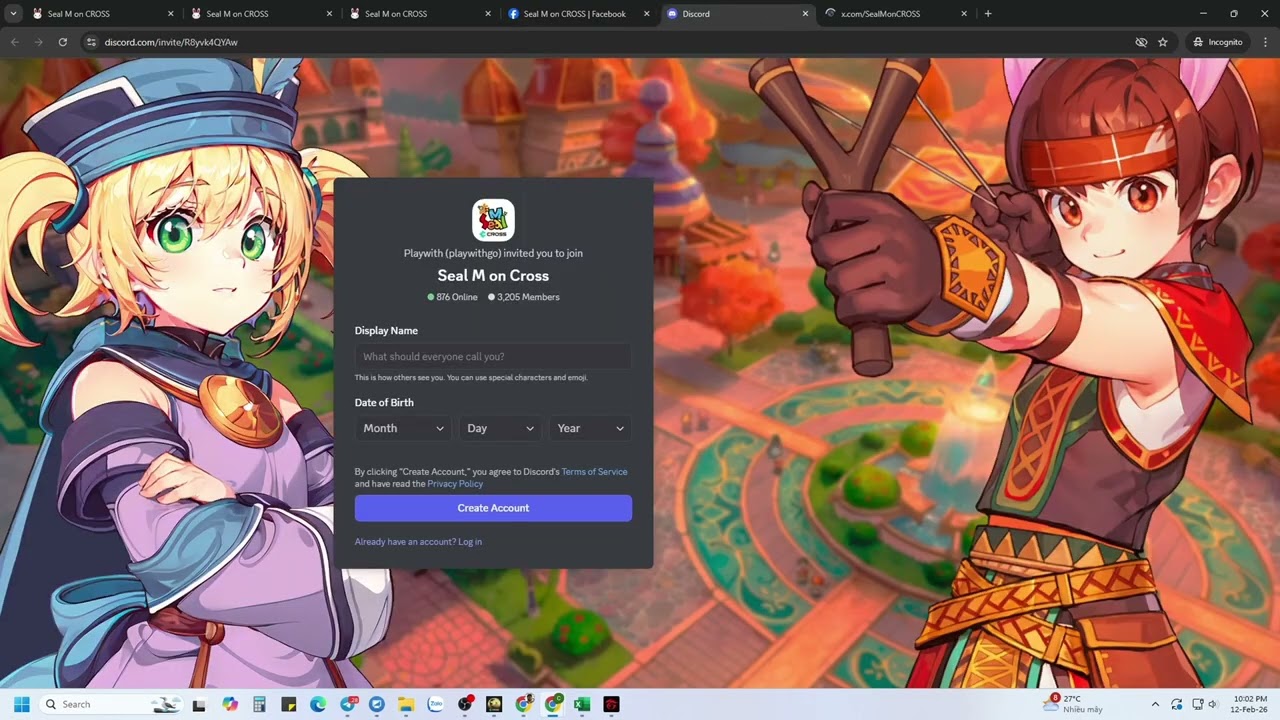Click the "Seal M on Cross" server title
1280x720 pixels.
pos(493,276)
